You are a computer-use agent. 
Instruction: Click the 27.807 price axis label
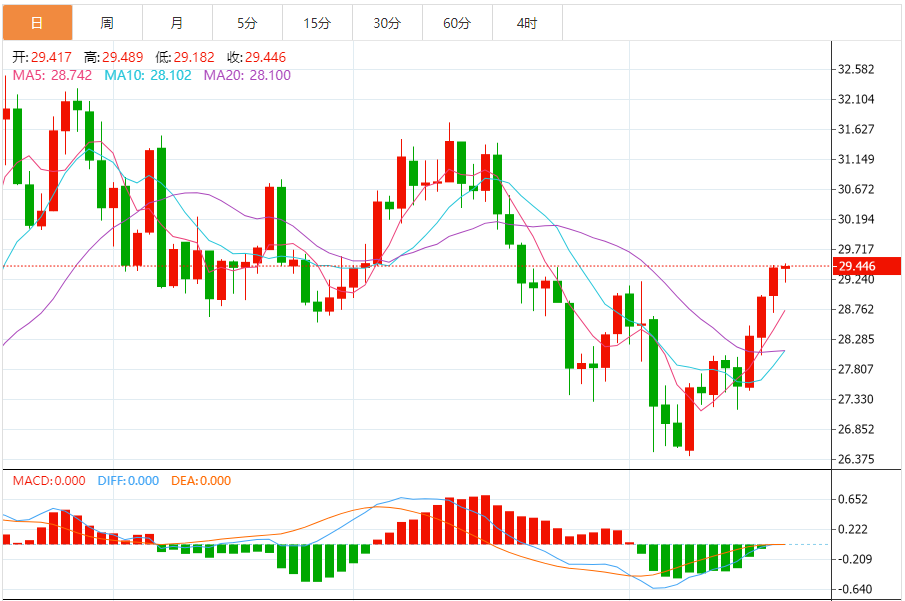pos(856,369)
